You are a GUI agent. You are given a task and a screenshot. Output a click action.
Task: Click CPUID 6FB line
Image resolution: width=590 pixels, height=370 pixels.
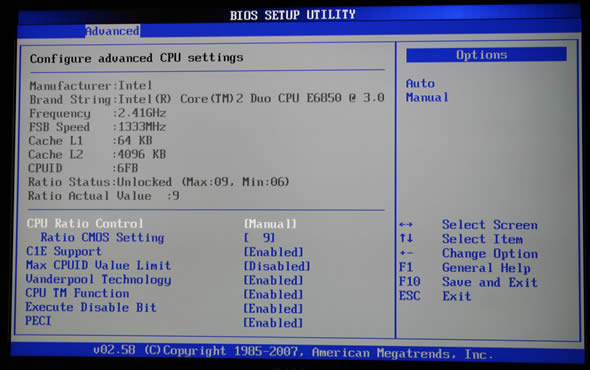click(x=83, y=168)
